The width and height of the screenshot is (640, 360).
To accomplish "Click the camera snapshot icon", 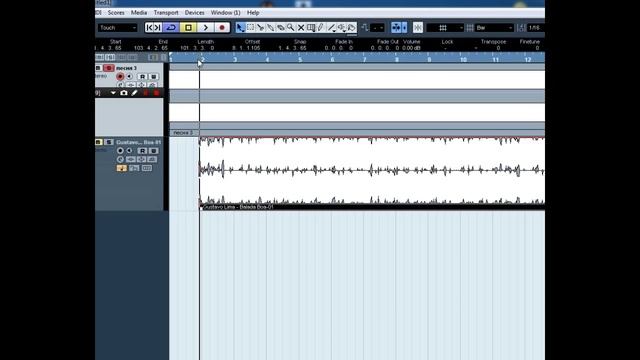I will click(124, 93).
